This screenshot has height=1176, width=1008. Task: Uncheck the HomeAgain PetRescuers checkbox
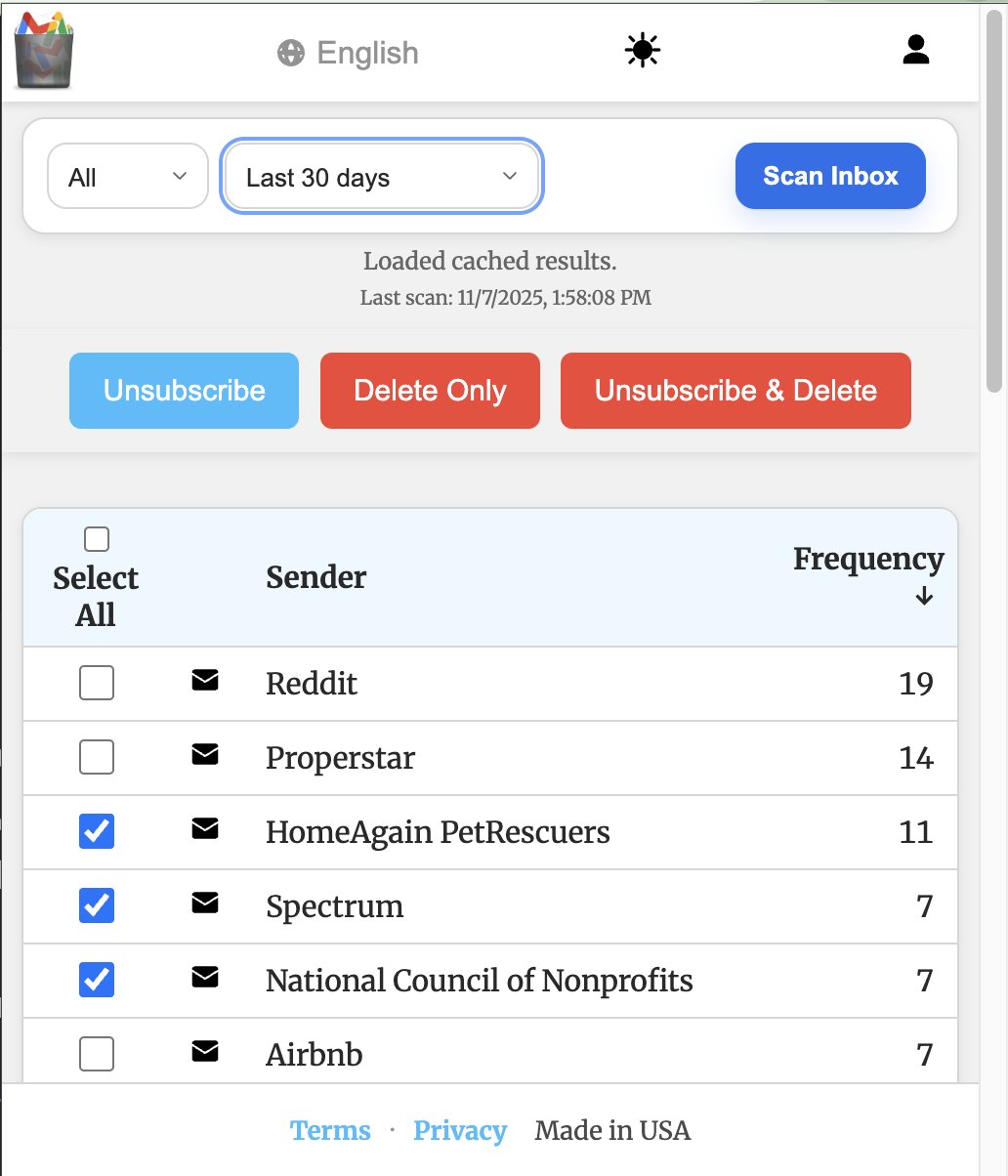click(x=97, y=831)
